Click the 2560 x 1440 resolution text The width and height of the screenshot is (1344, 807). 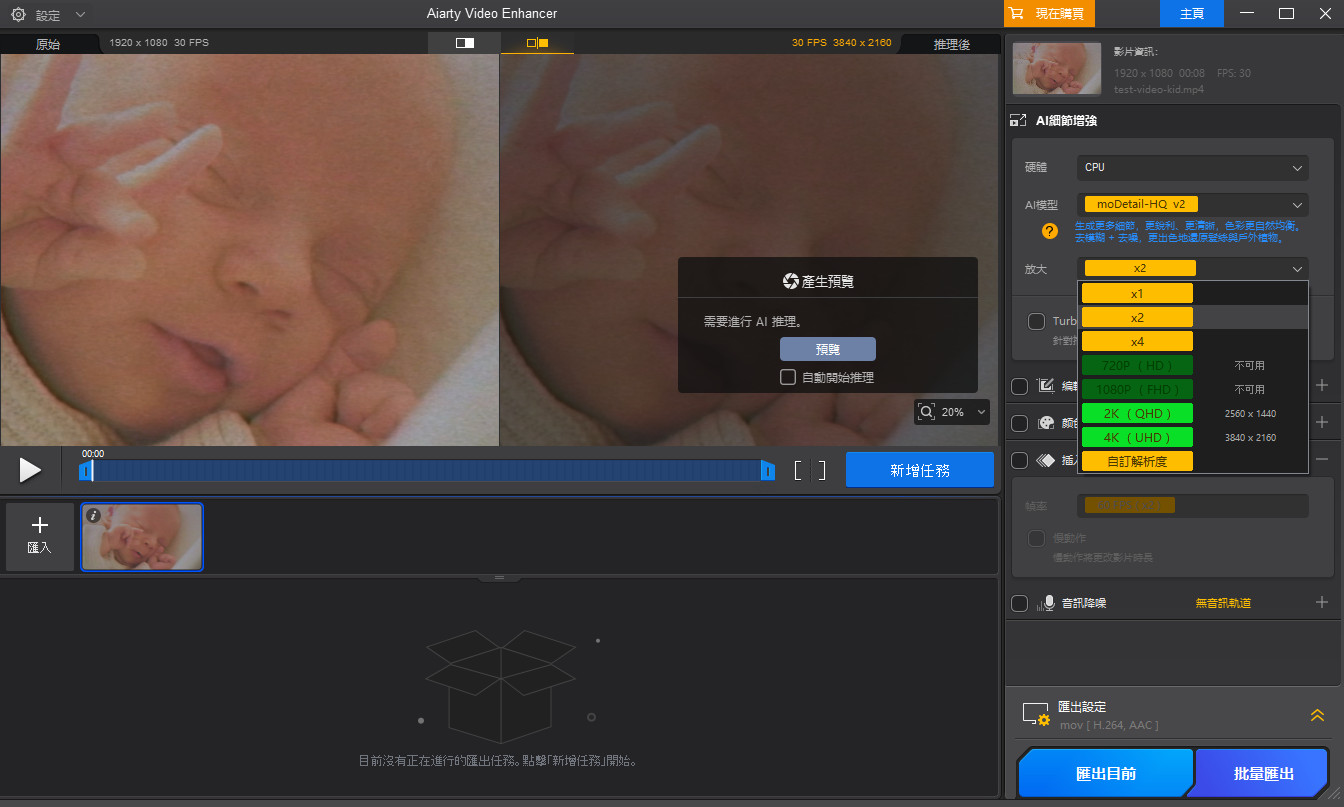tap(1250, 413)
